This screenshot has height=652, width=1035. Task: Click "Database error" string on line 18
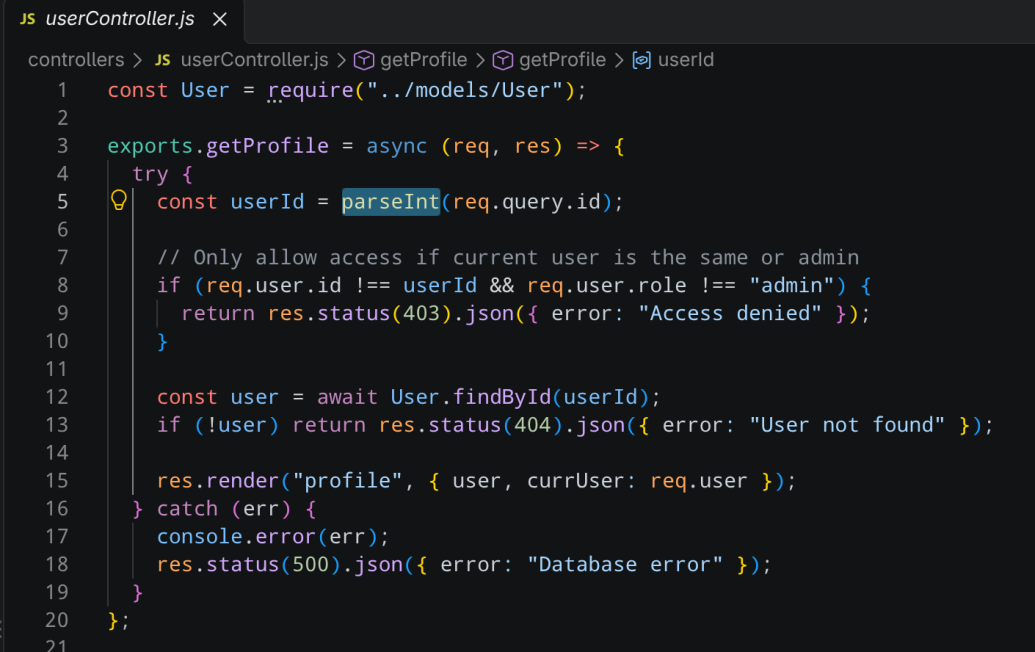[x=625, y=564]
